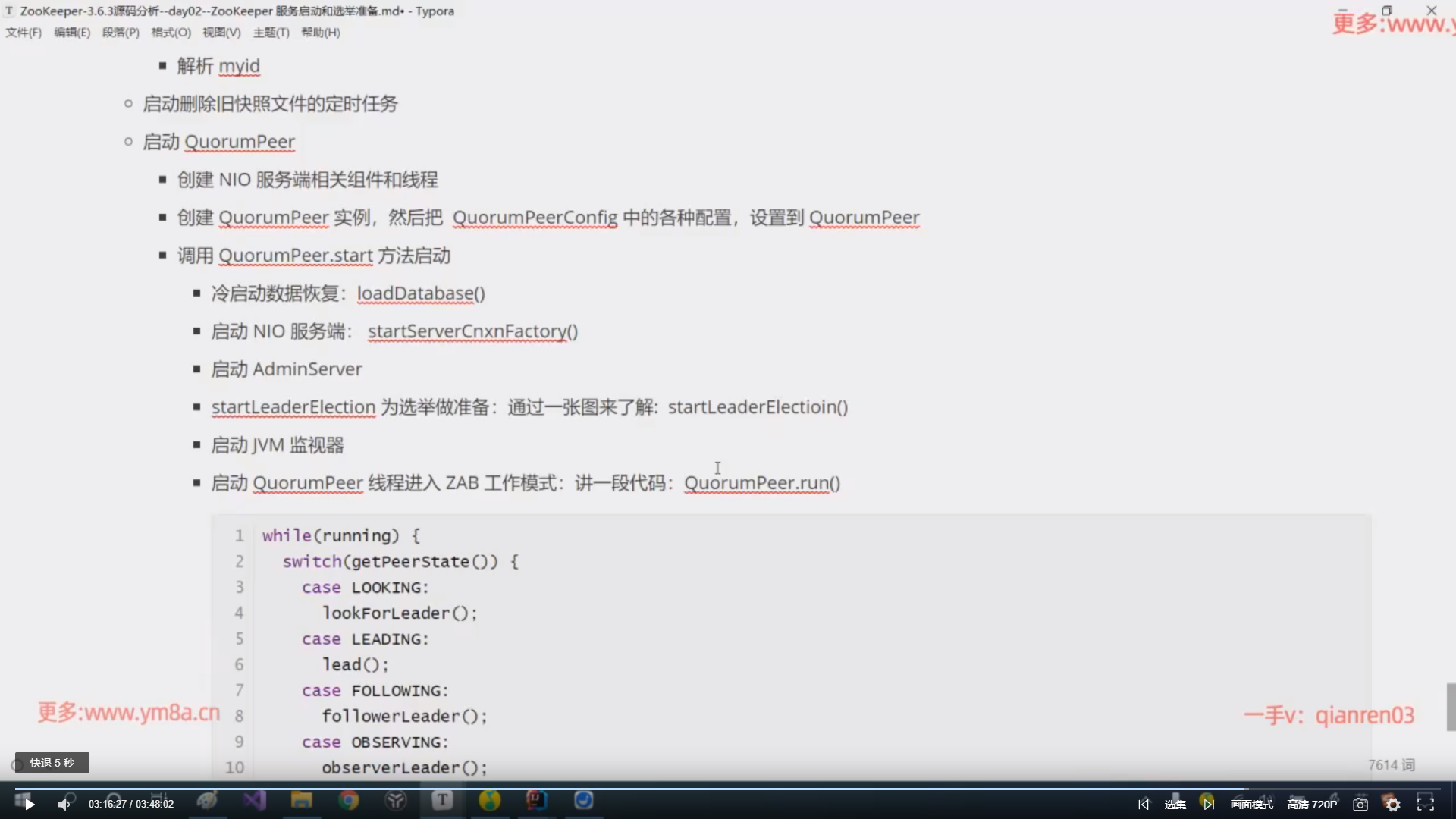Viewport: 1456px width, 819px height.
Task: Click the 快退 5 秒 rewind button
Action: coord(52,763)
